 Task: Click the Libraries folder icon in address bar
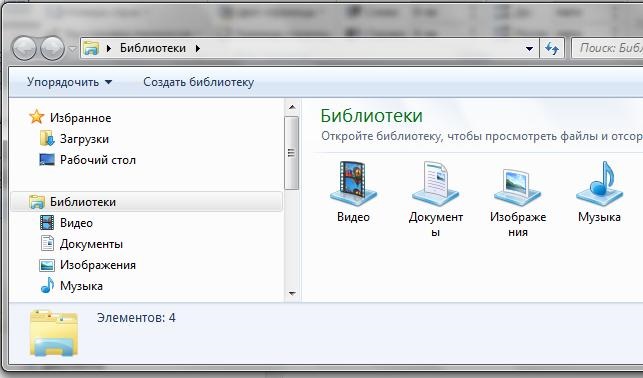click(91, 48)
